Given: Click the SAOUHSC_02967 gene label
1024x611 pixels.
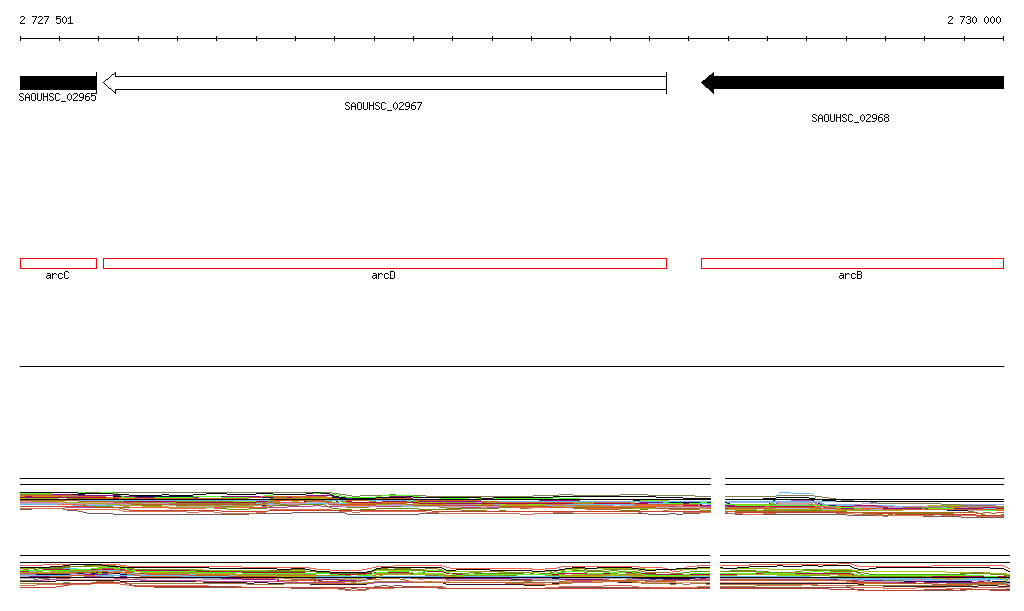Looking at the screenshot, I should pos(383,106).
